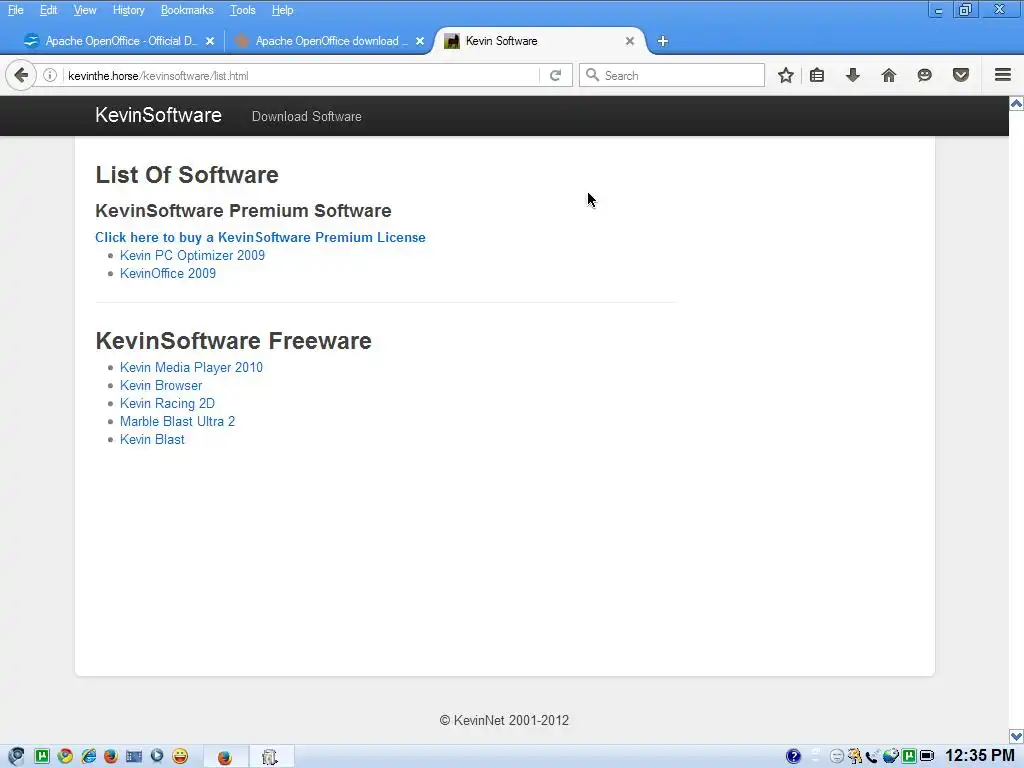Viewport: 1024px width, 768px height.
Task: Click the battery tray icon
Action: click(x=927, y=756)
